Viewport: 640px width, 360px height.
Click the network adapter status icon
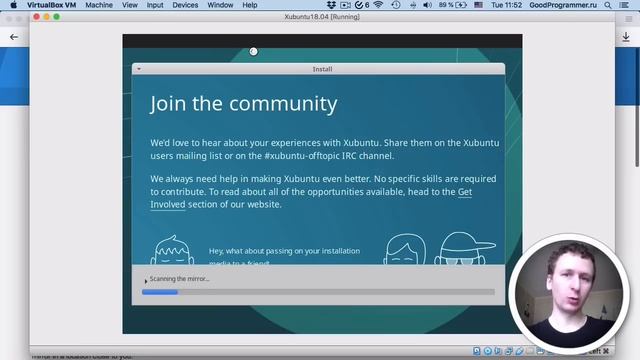pyautogui.click(x=509, y=351)
